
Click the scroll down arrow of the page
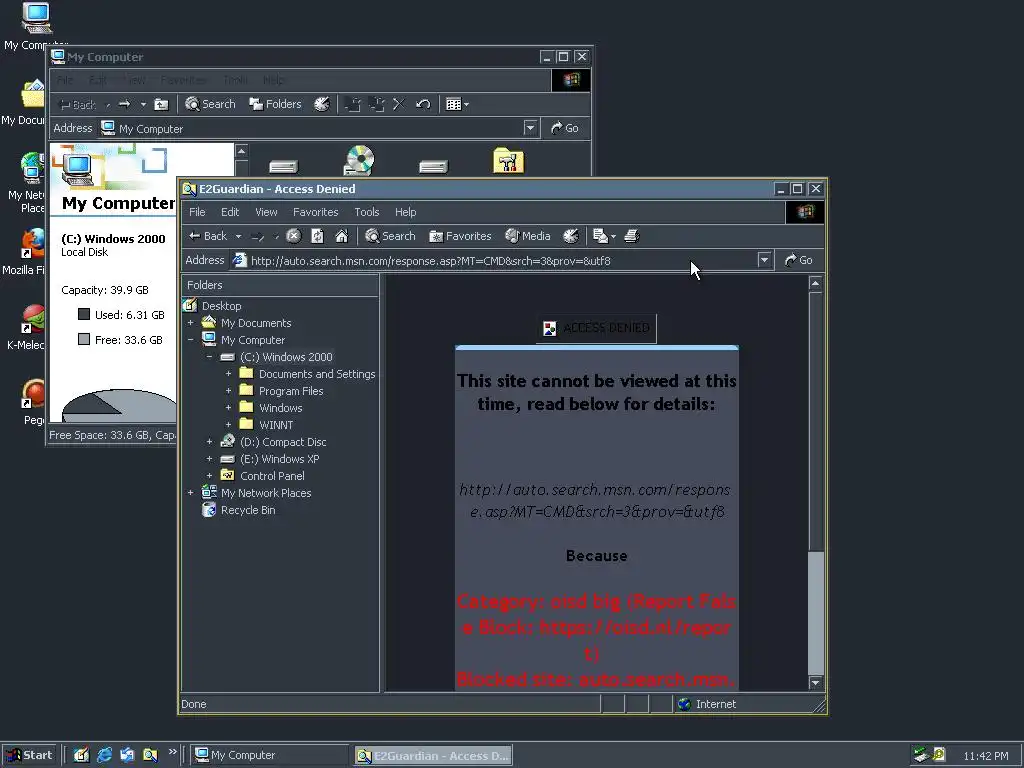click(815, 682)
